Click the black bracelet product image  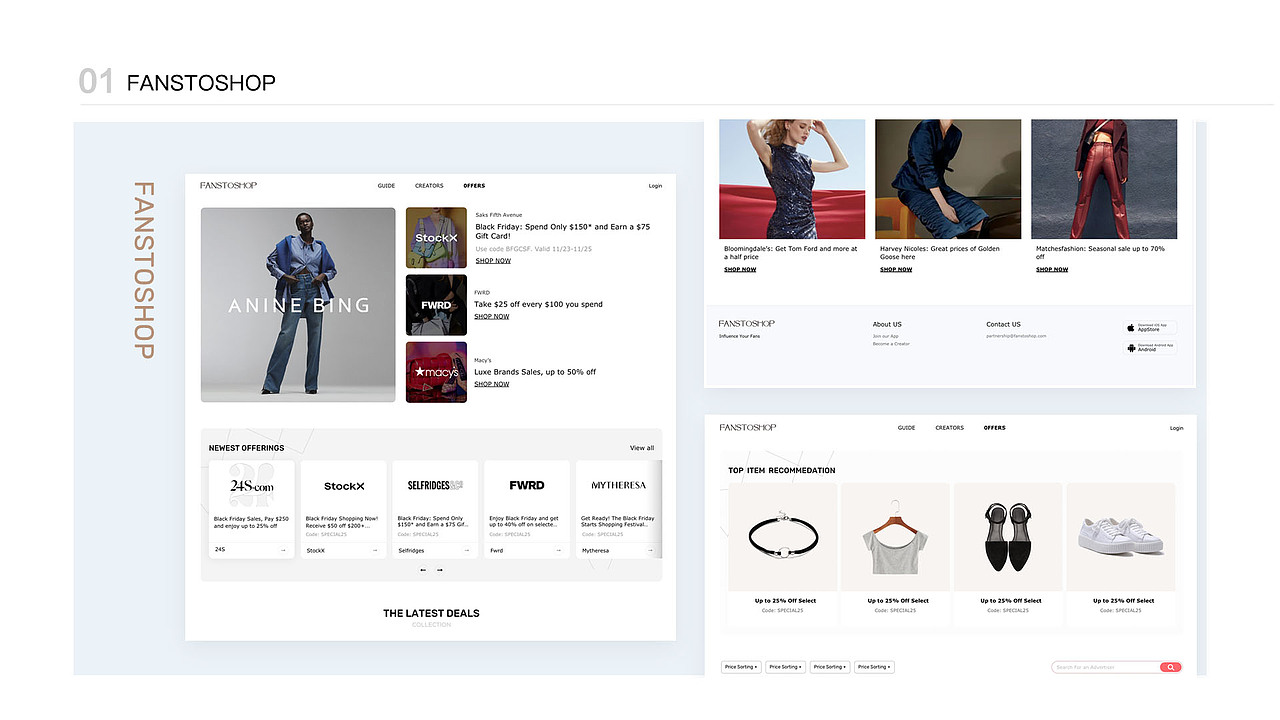[782, 535]
